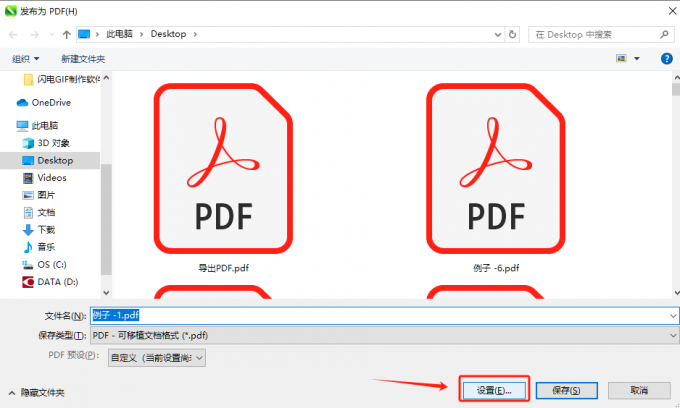This screenshot has width=680, height=408.
Task: Select 此电脑 in the address path
Action: tap(119, 34)
